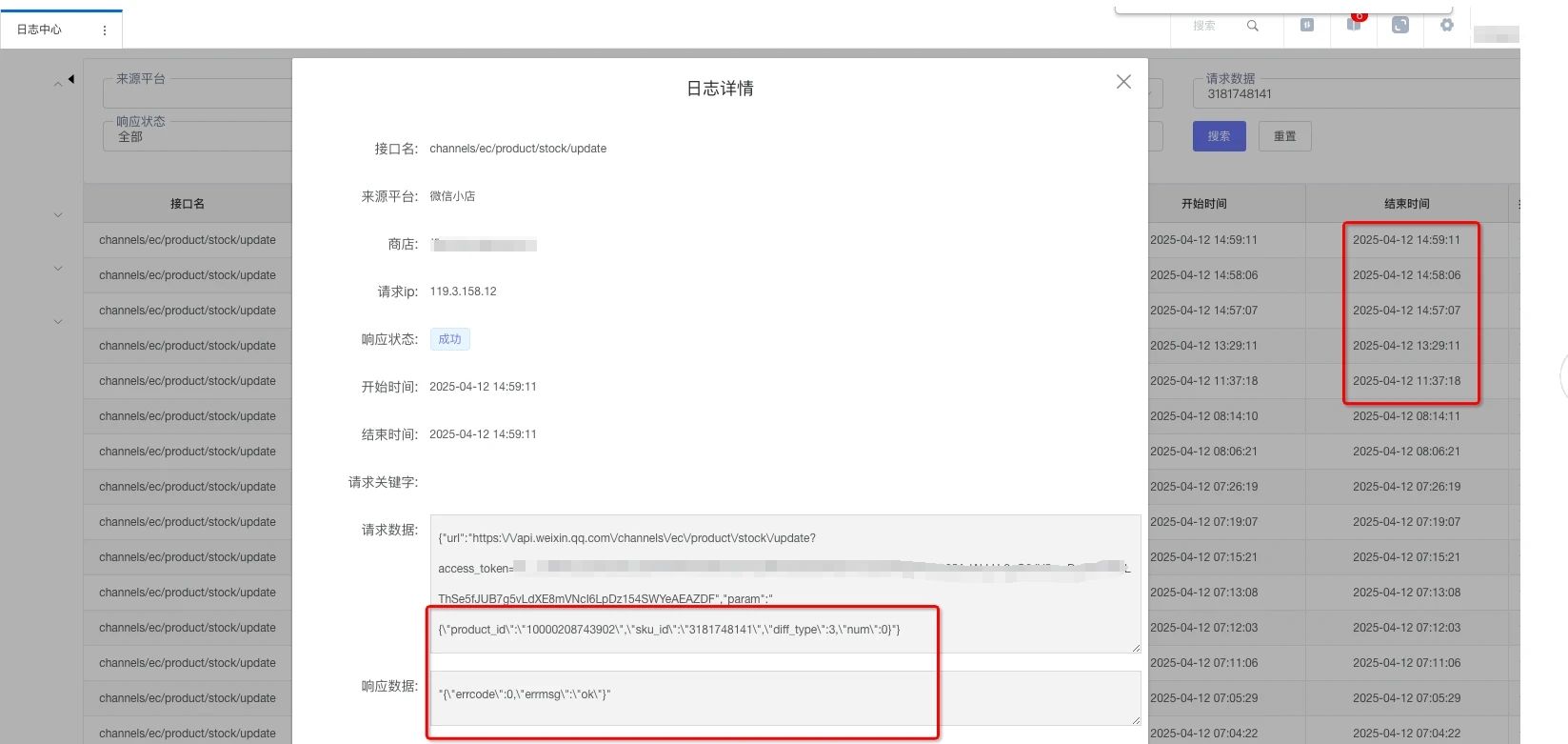Image resolution: width=1568 pixels, height=744 pixels.
Task: Click the 接口名 column header
Action: (x=188, y=204)
